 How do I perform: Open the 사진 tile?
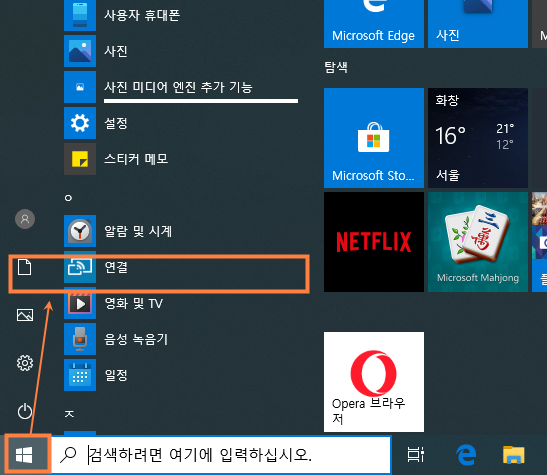(478, 24)
